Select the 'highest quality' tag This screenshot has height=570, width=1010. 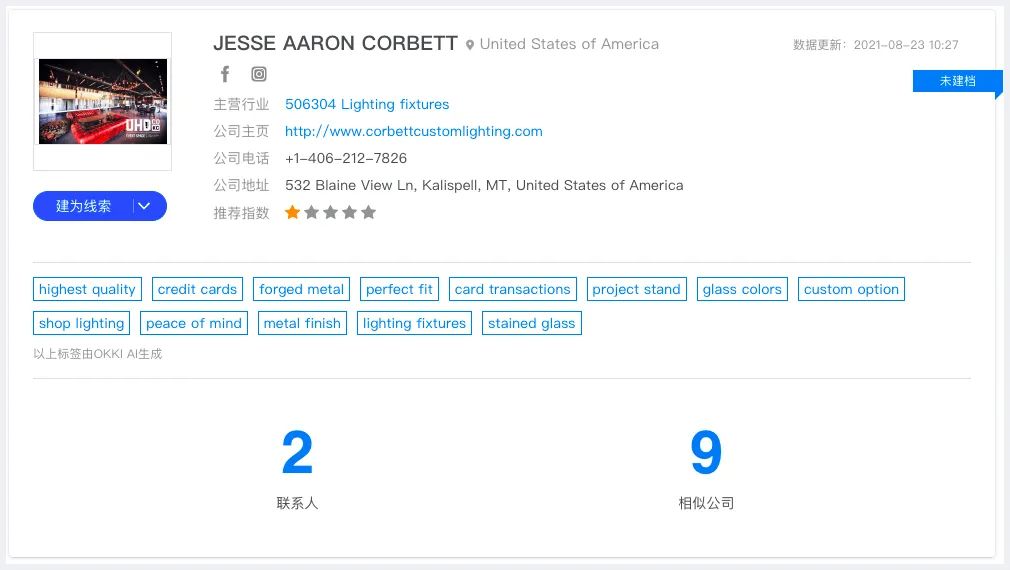tap(87, 290)
